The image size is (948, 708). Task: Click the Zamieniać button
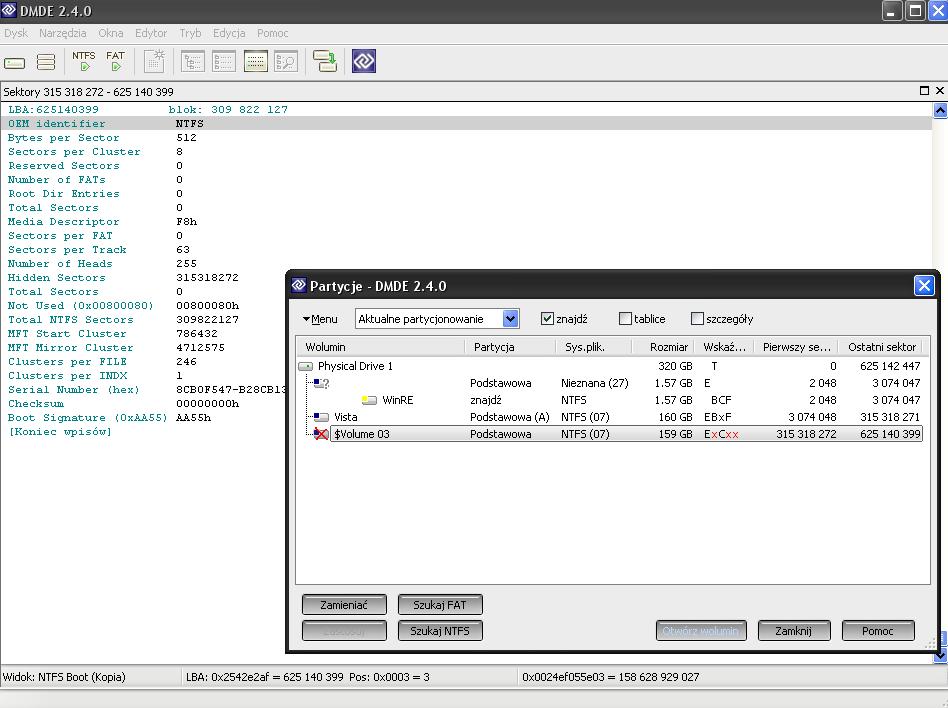tap(344, 605)
